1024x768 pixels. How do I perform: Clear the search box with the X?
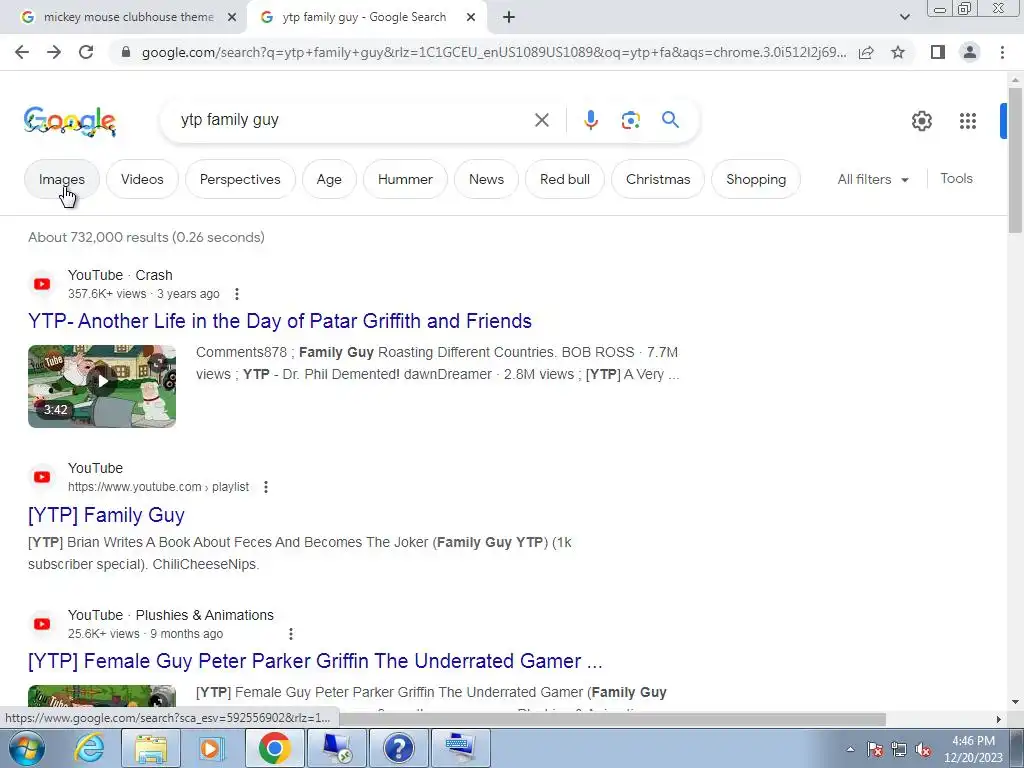(541, 120)
